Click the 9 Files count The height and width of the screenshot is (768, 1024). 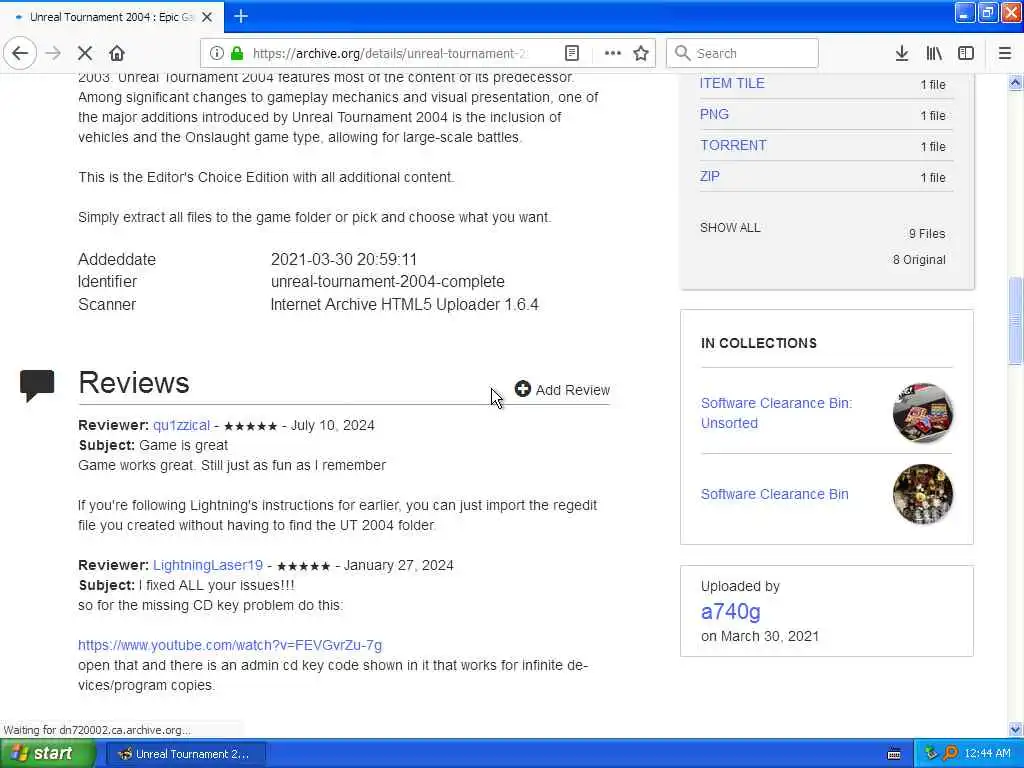927,233
